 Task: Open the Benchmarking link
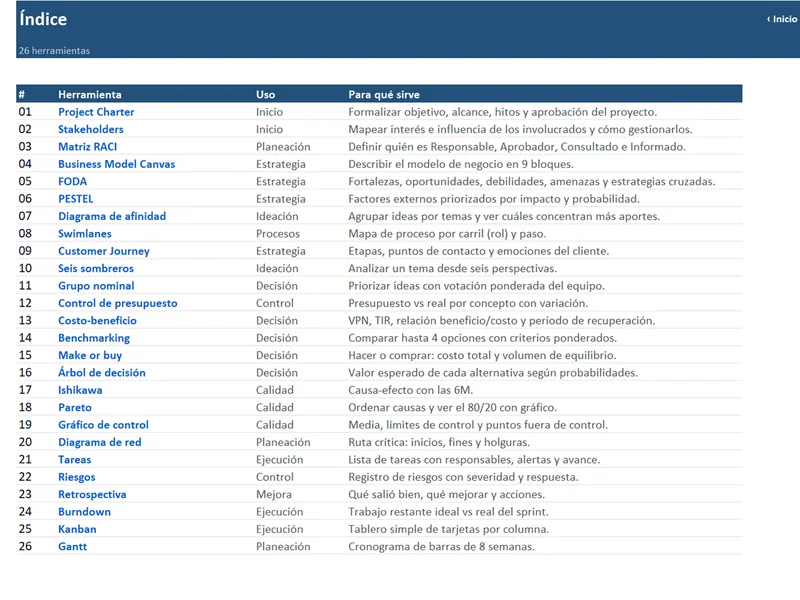(x=94, y=337)
